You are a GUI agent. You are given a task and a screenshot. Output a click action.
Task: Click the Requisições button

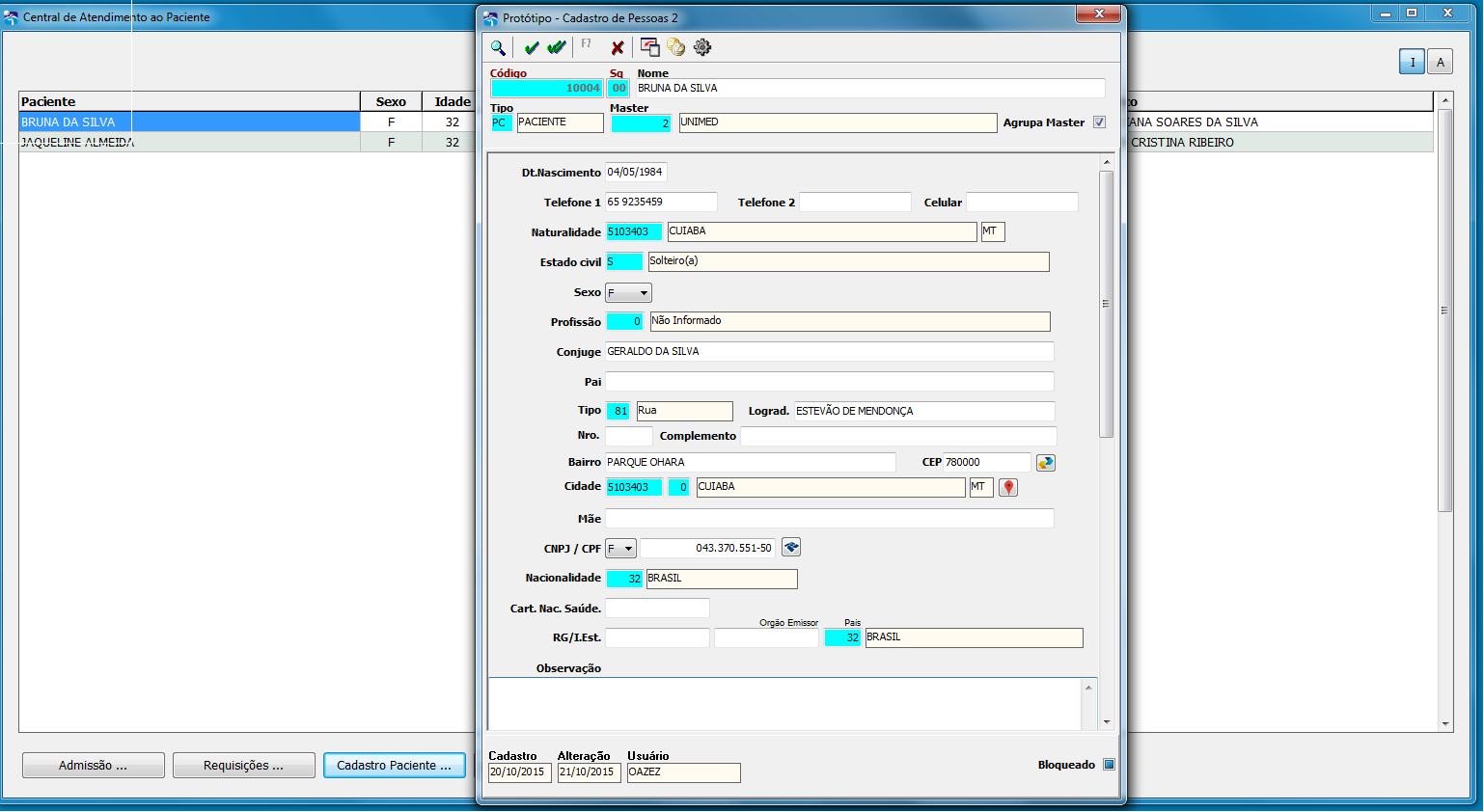coord(244,766)
